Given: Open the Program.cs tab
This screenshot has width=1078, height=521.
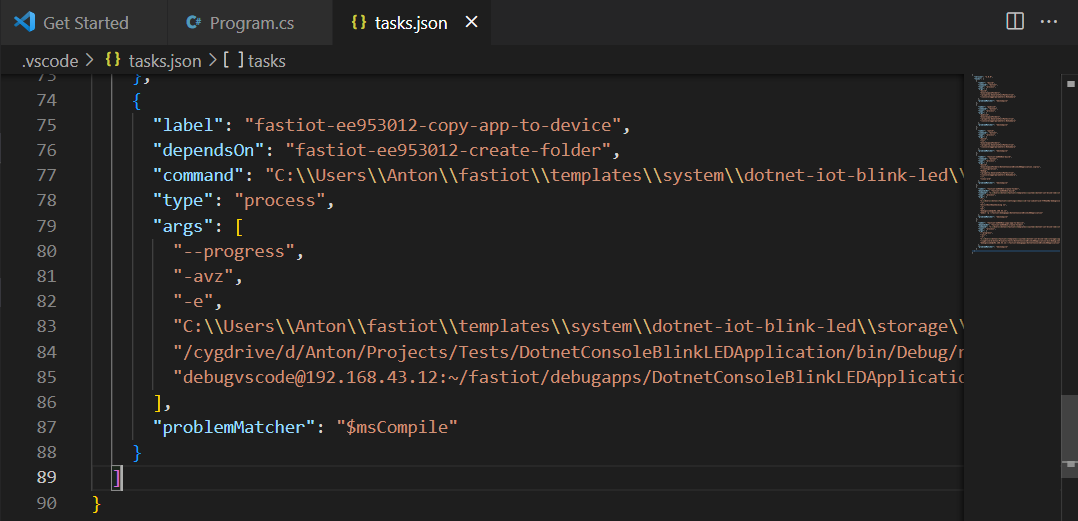Looking at the screenshot, I should [251, 23].
